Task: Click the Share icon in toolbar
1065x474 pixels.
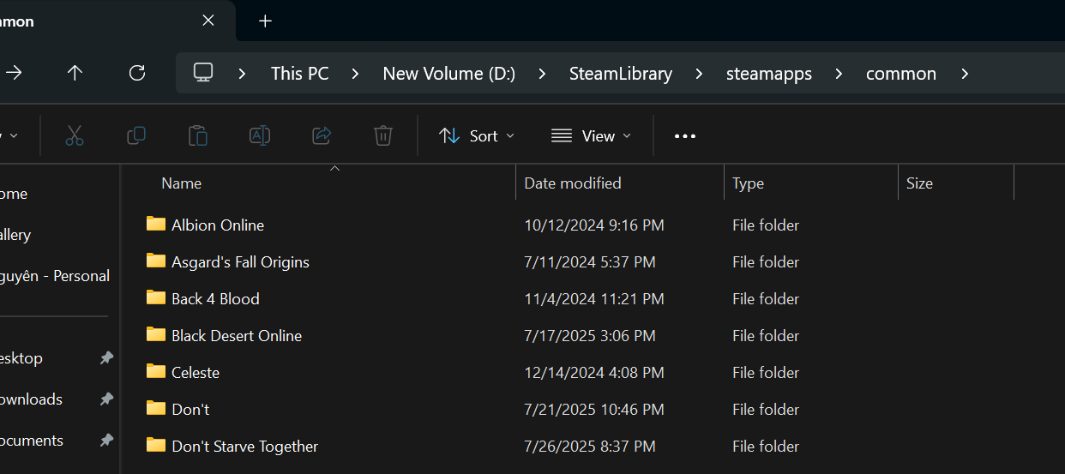Action: coord(321,136)
